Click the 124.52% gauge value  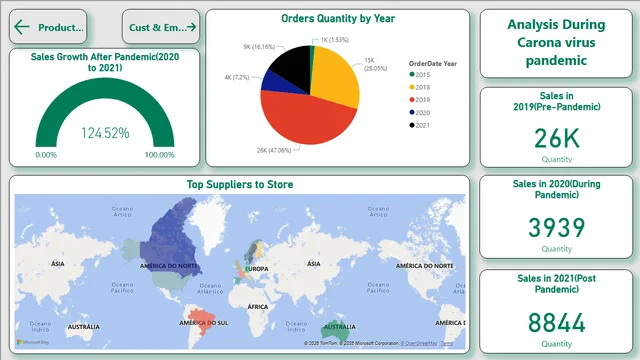pyautogui.click(x=105, y=133)
